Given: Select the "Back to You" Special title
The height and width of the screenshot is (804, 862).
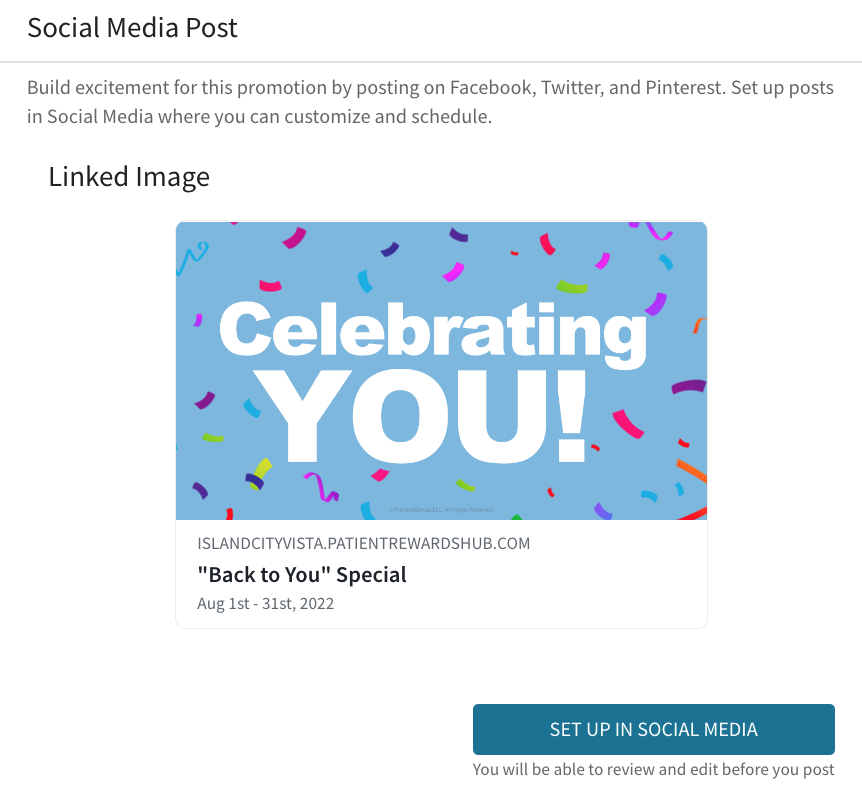Looking at the screenshot, I should 302,575.
